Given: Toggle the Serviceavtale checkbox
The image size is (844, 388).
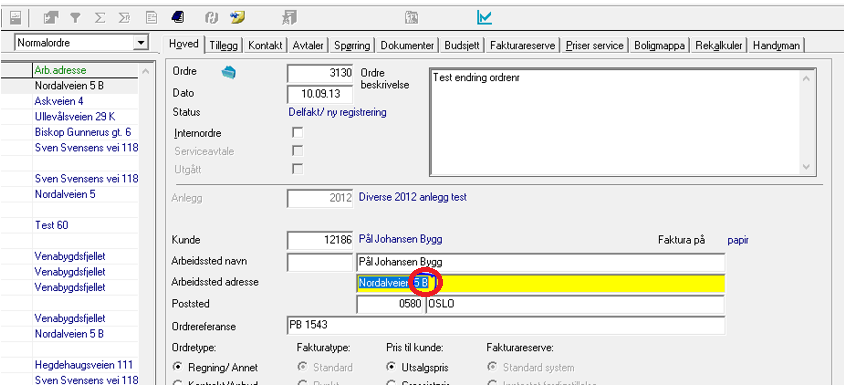Looking at the screenshot, I should tap(297, 151).
